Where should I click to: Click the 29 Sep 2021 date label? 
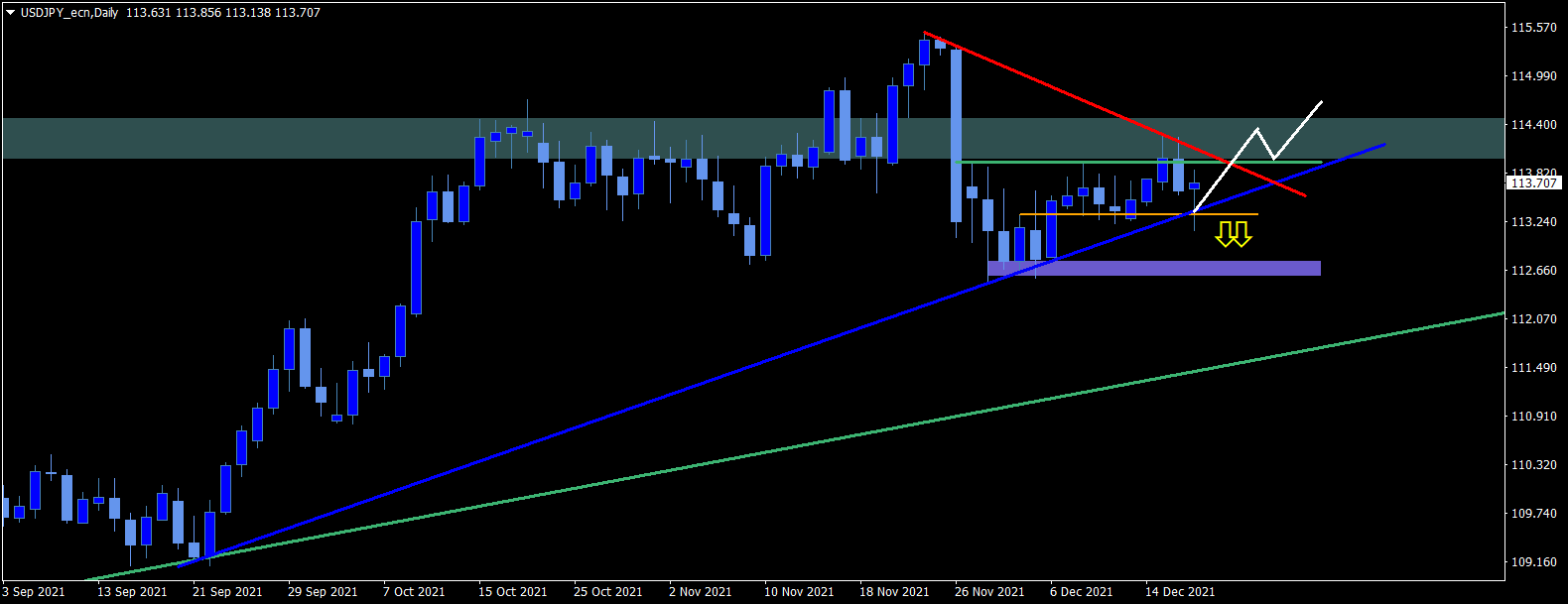[323, 592]
